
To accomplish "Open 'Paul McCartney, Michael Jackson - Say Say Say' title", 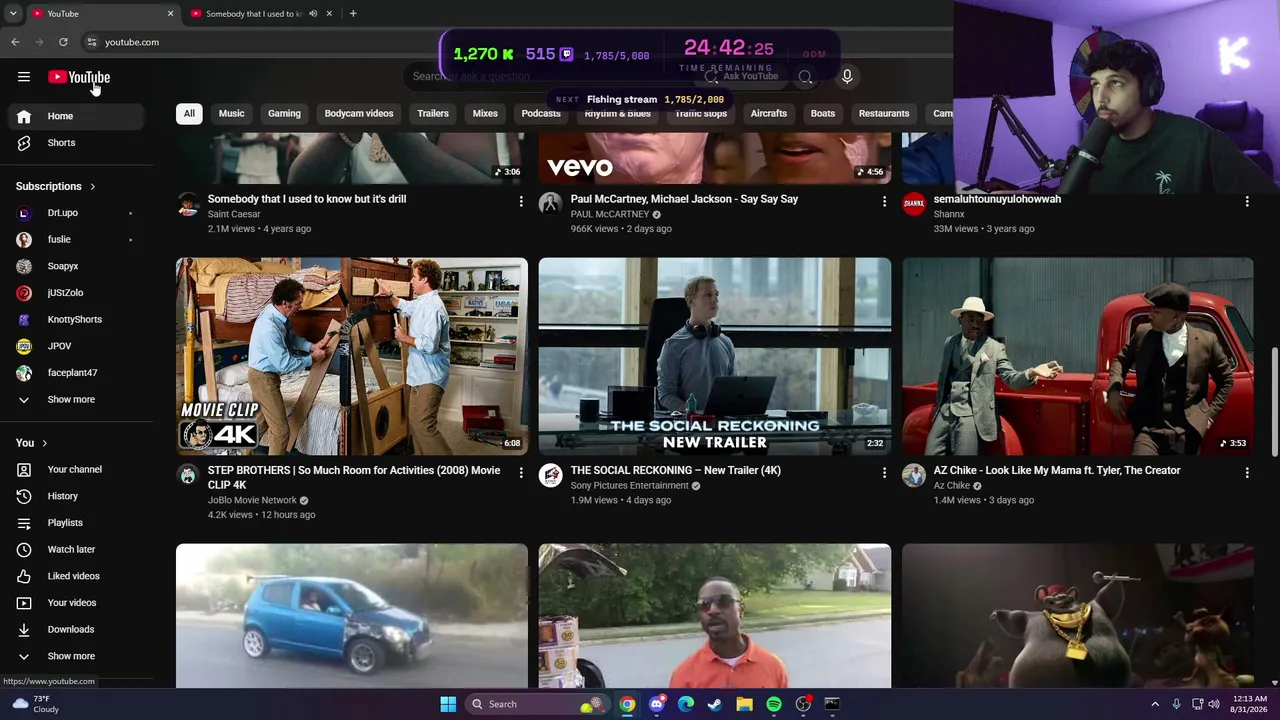I will pos(684,199).
